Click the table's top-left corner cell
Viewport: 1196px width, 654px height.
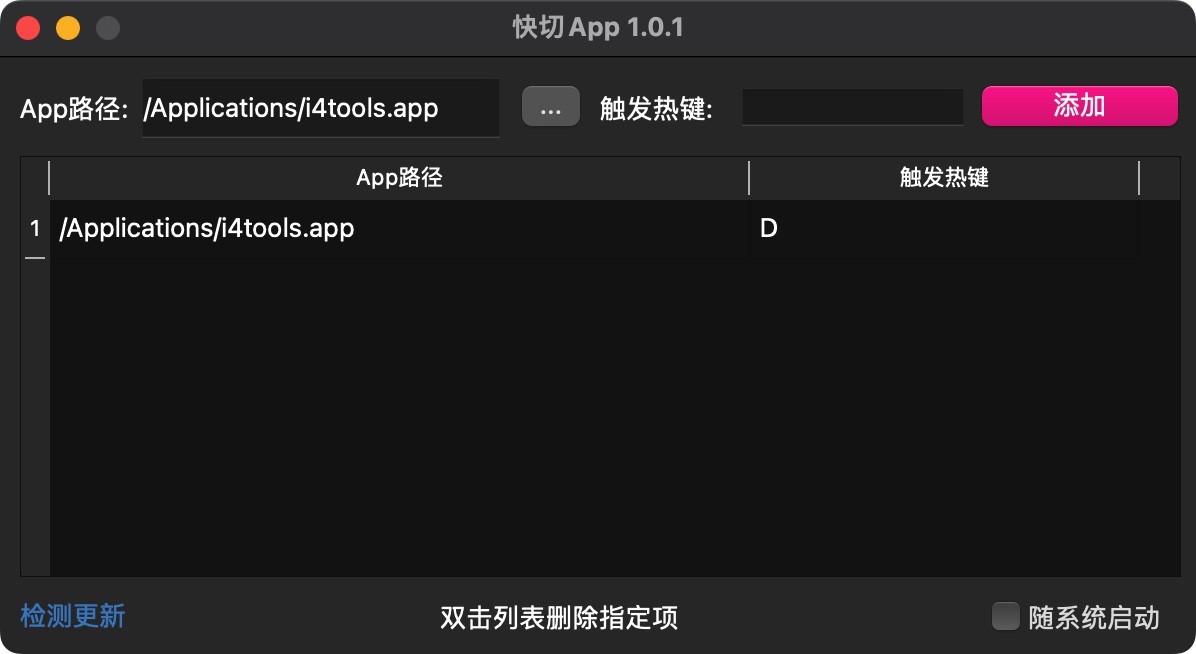coord(35,179)
